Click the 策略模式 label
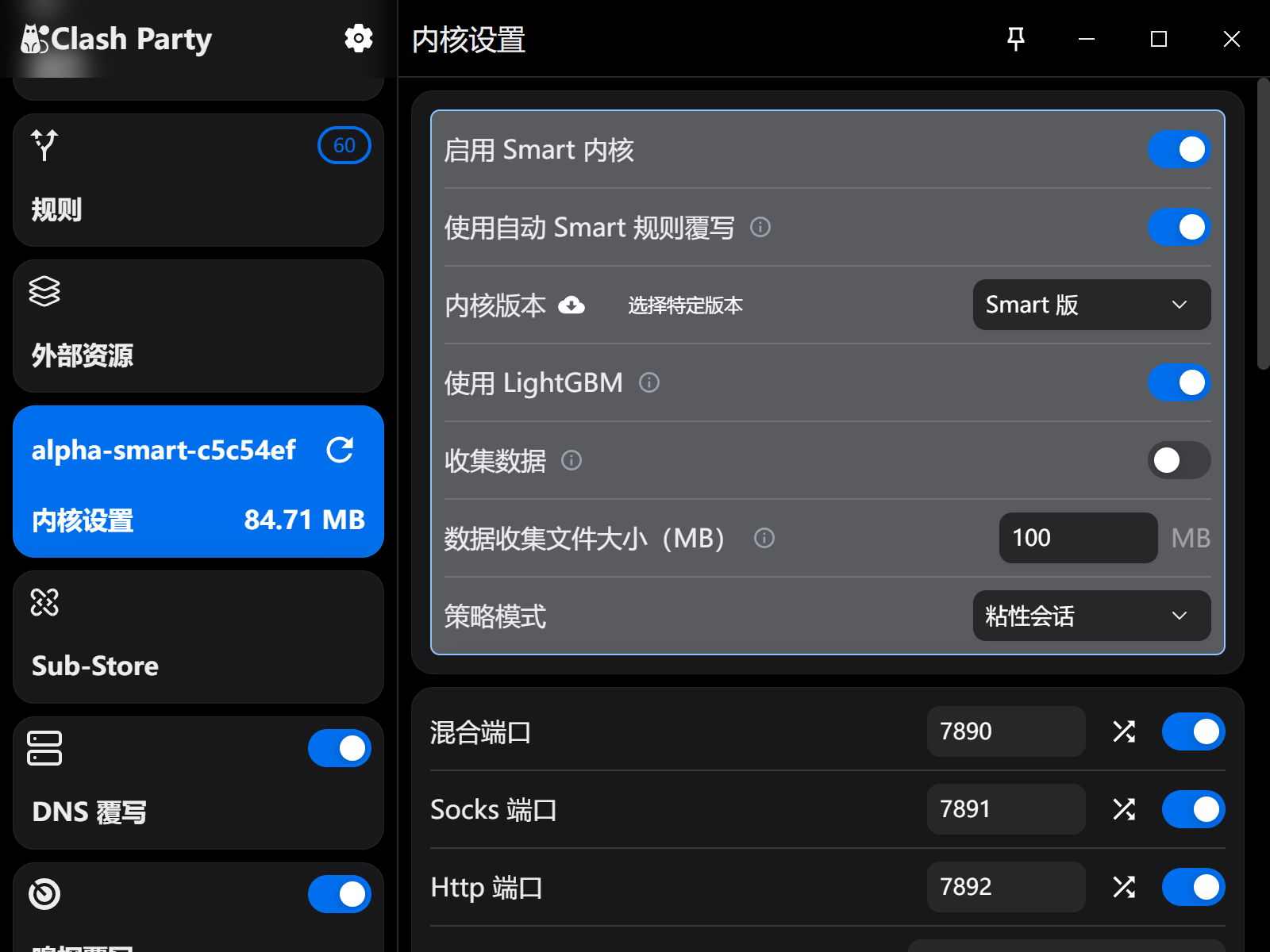 click(495, 616)
